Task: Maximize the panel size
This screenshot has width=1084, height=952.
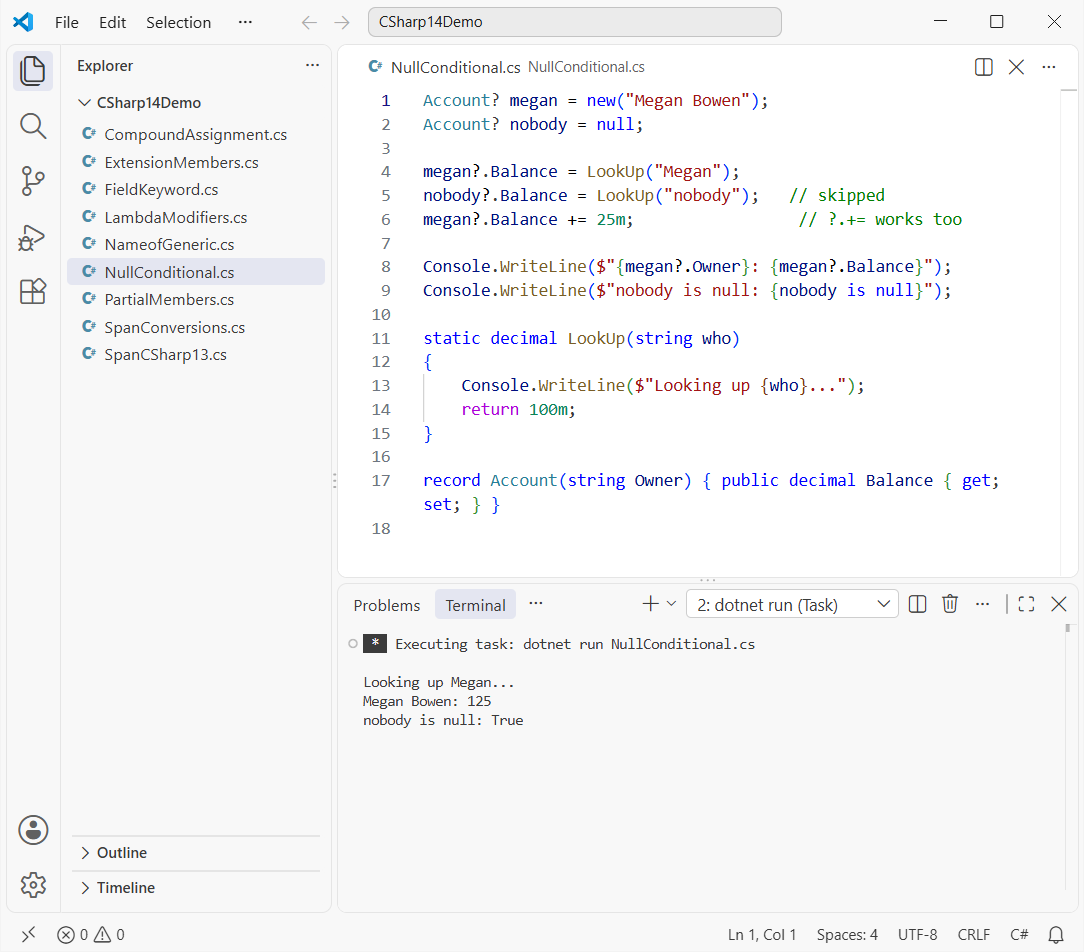Action: pyautogui.click(x=1027, y=604)
